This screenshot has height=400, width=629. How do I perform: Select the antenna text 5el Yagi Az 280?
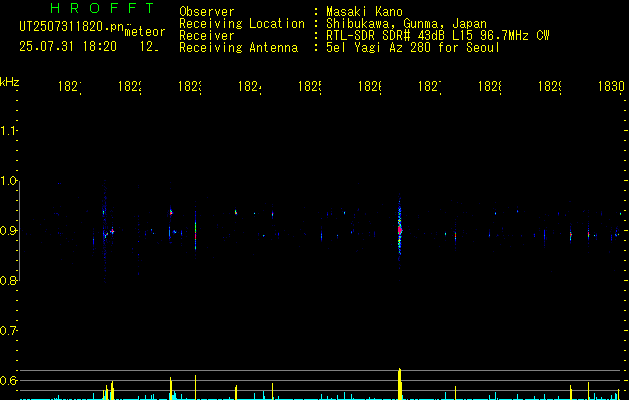coord(380,48)
